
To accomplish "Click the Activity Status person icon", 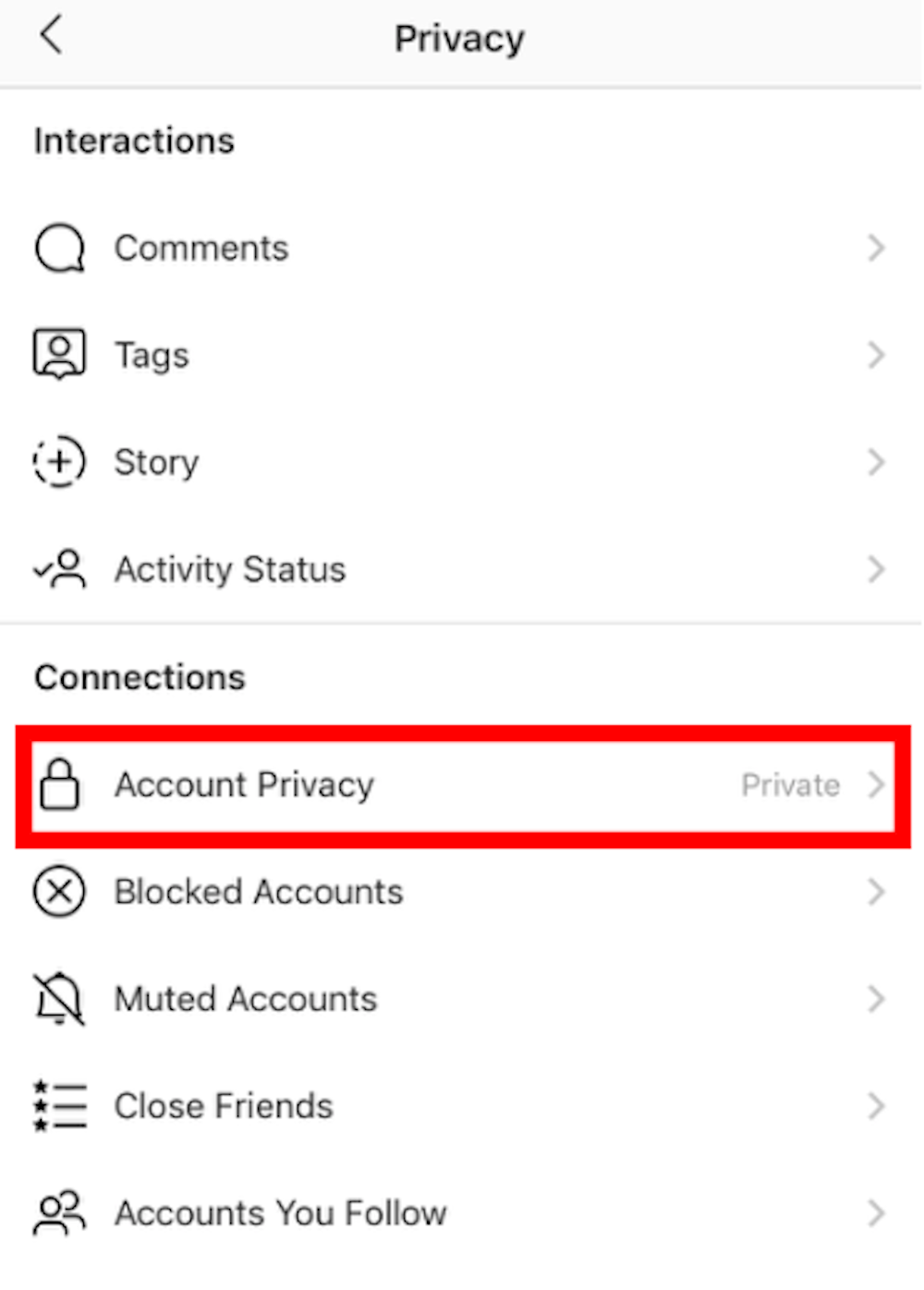I will point(60,568).
